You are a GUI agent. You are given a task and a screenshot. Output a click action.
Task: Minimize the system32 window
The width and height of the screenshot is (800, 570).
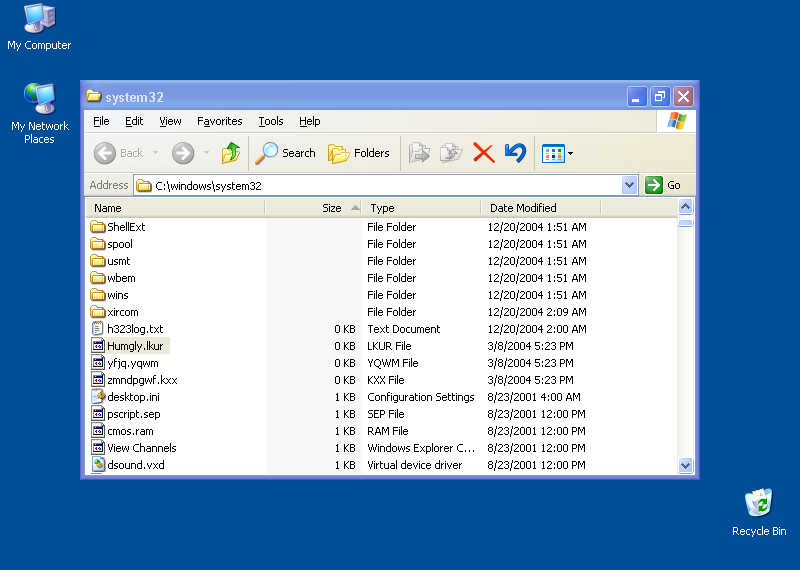[x=637, y=96]
